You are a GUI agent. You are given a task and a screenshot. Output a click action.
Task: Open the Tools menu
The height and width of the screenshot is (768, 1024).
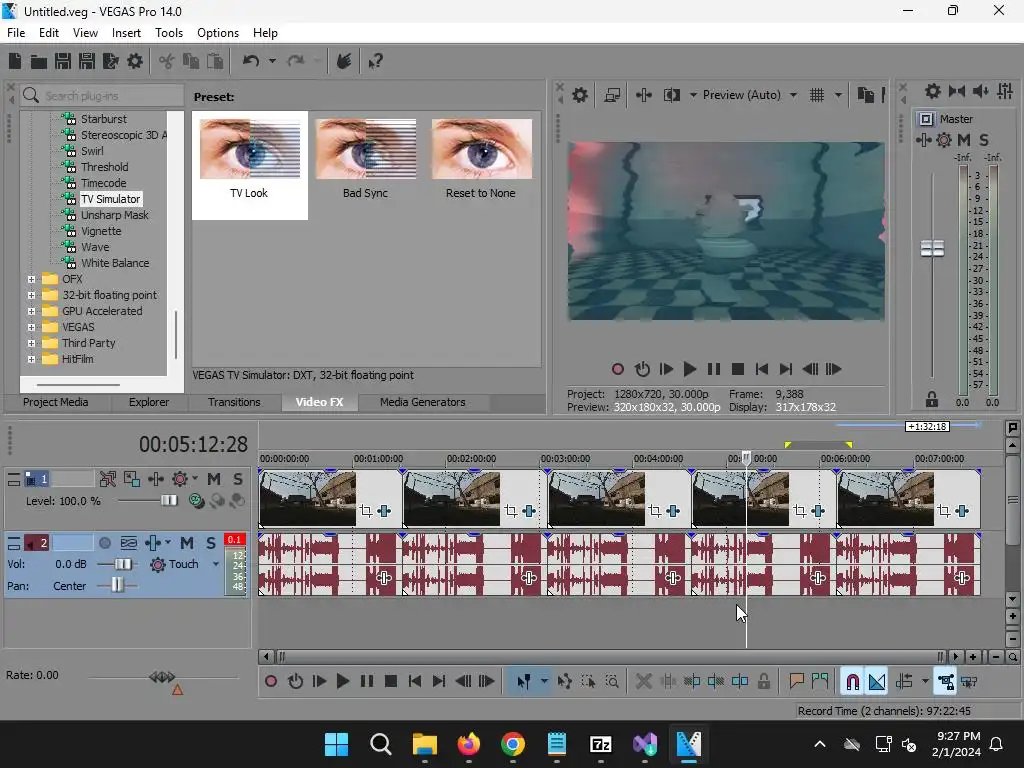[x=168, y=33]
